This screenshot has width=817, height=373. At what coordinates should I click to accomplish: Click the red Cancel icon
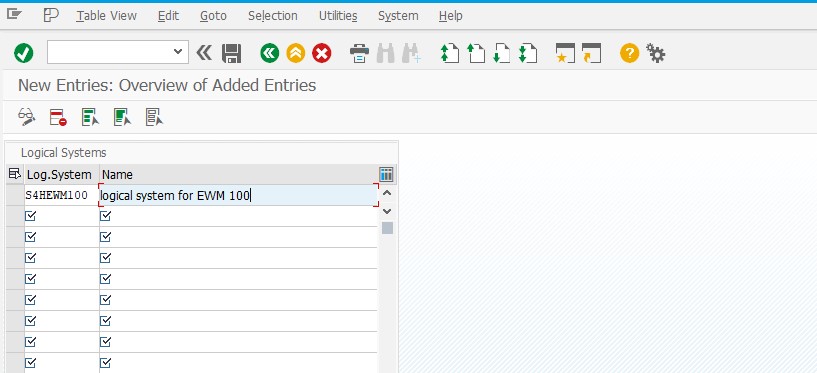(321, 53)
